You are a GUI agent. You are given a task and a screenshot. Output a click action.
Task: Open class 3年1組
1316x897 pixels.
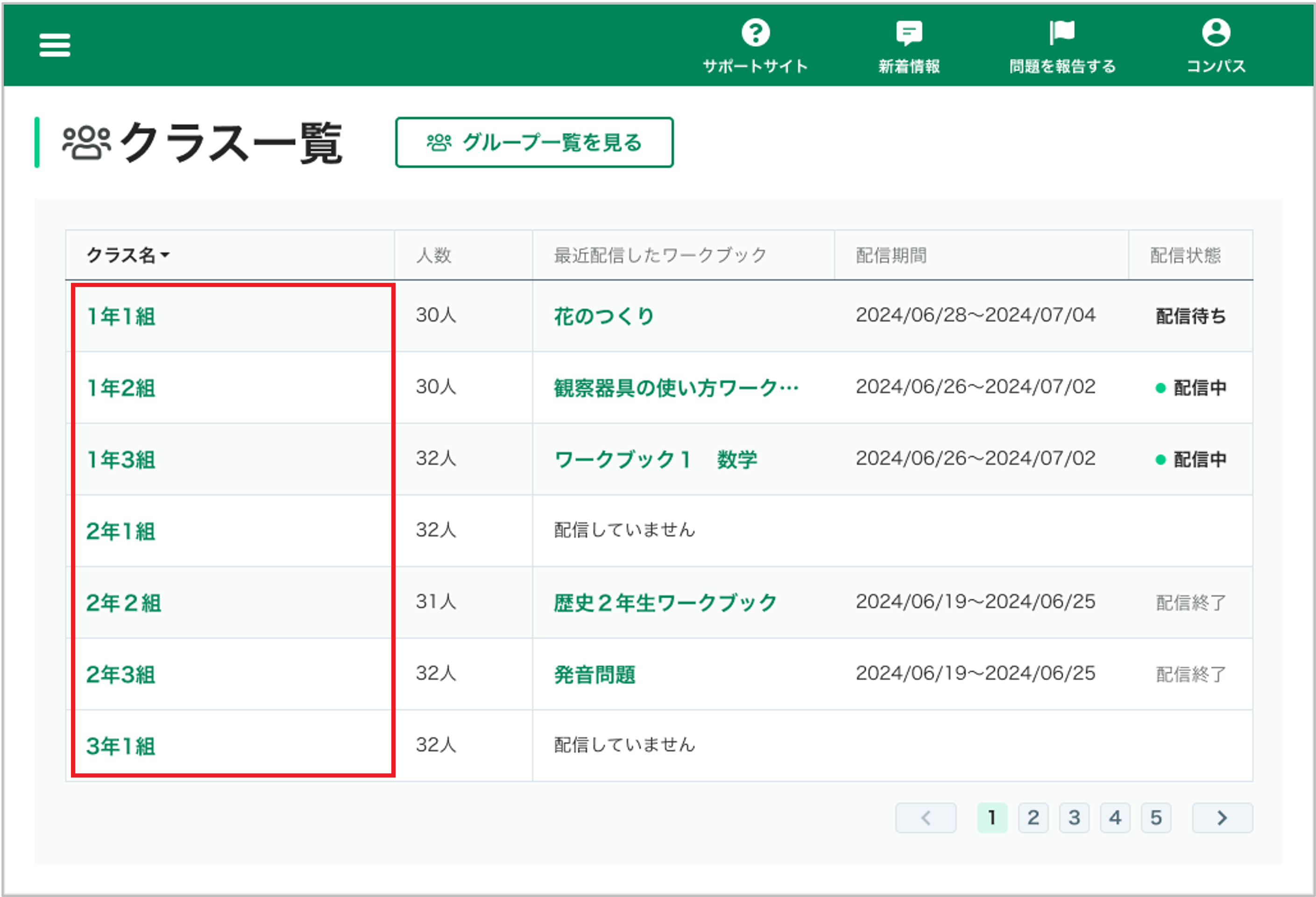tap(121, 746)
